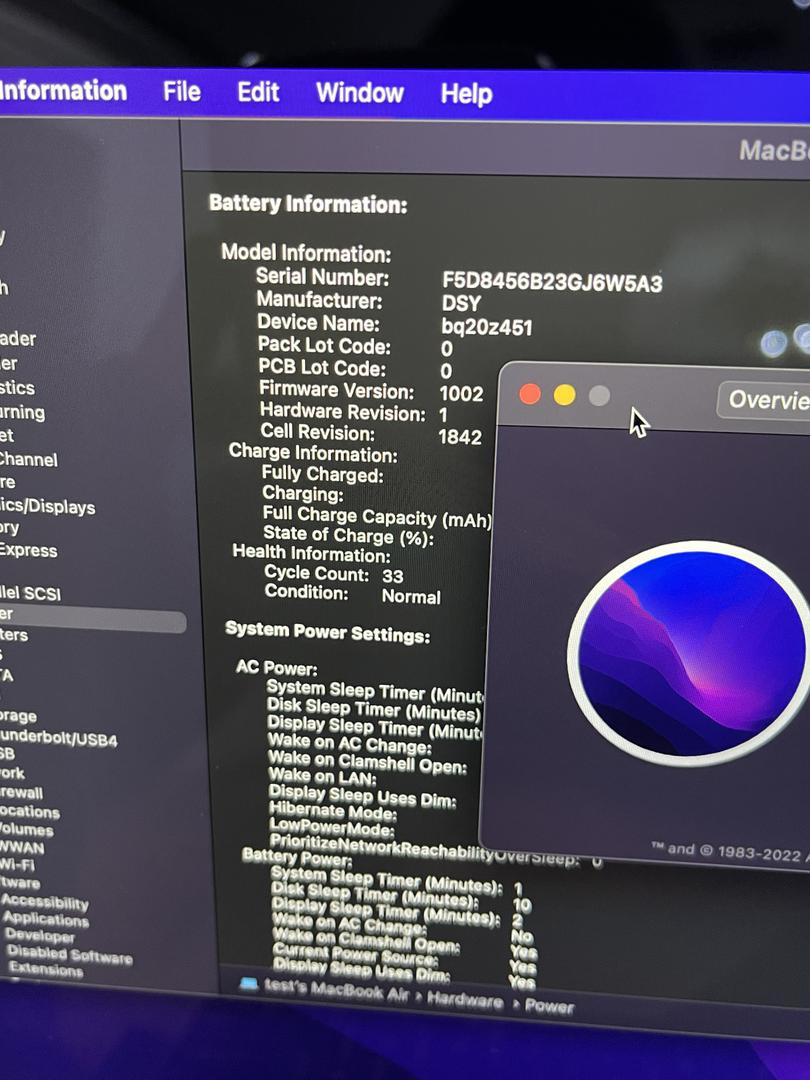Click the Wake on LAN label
The height and width of the screenshot is (1080, 810).
point(322,776)
